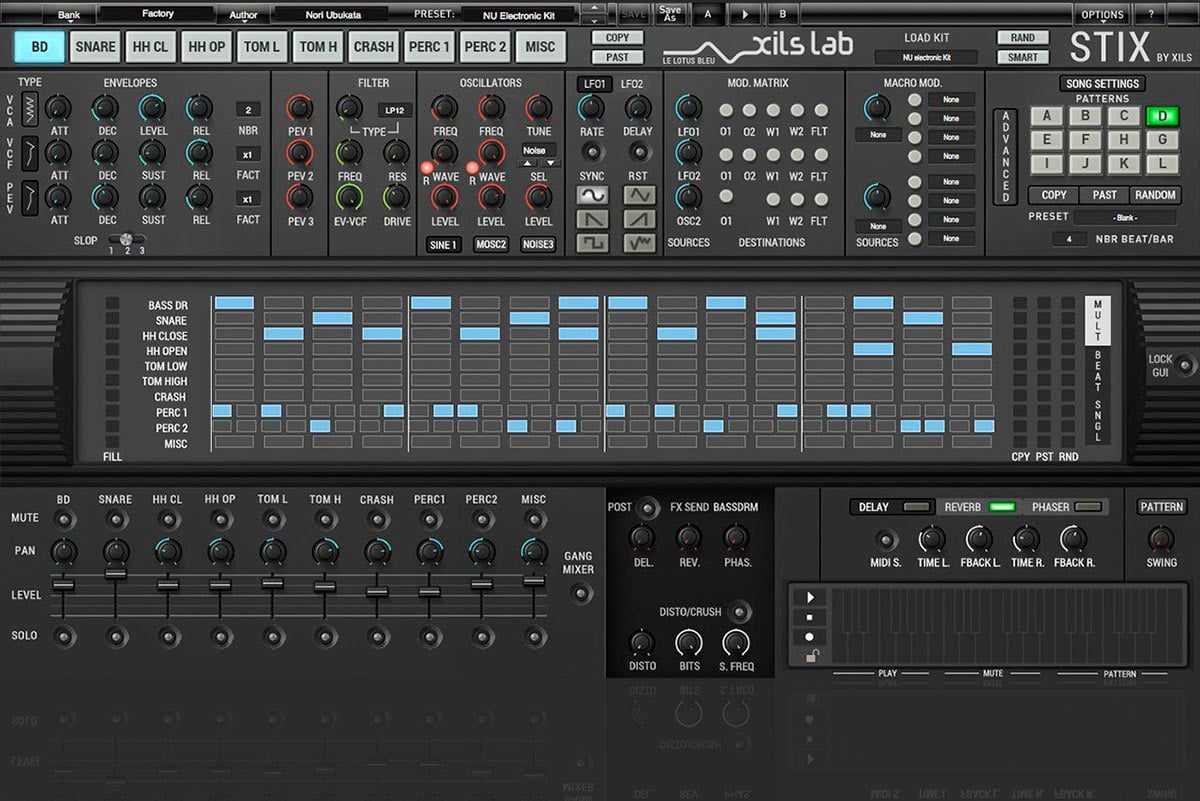Open the Noise oscillator selector
The image size is (1200, 801).
[539, 150]
